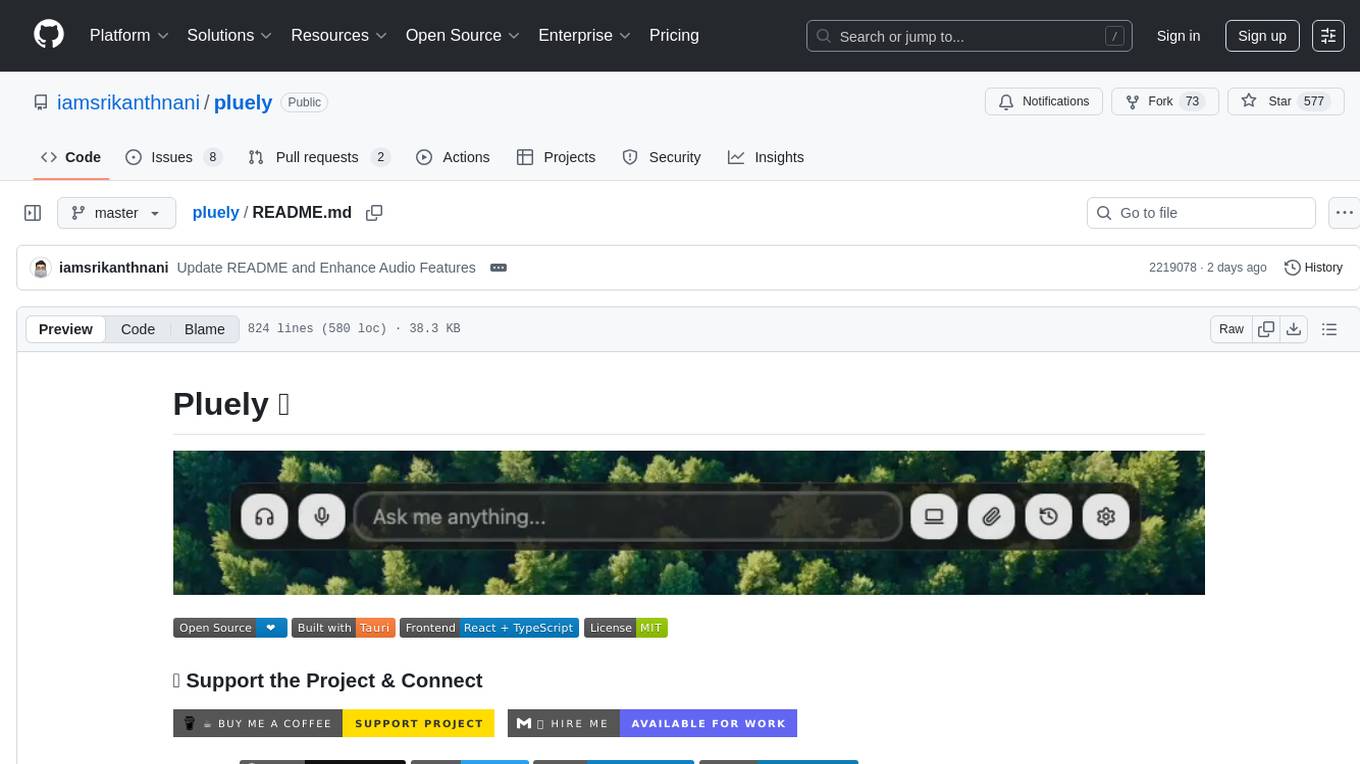View the Insights tab
This screenshot has height=764, width=1360.
[766, 157]
